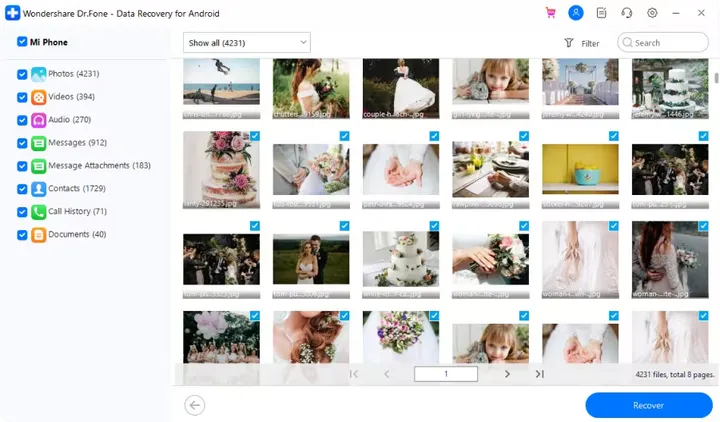Uncheck the Audio (270) checkbox
The width and height of the screenshot is (720, 422).
(22, 120)
